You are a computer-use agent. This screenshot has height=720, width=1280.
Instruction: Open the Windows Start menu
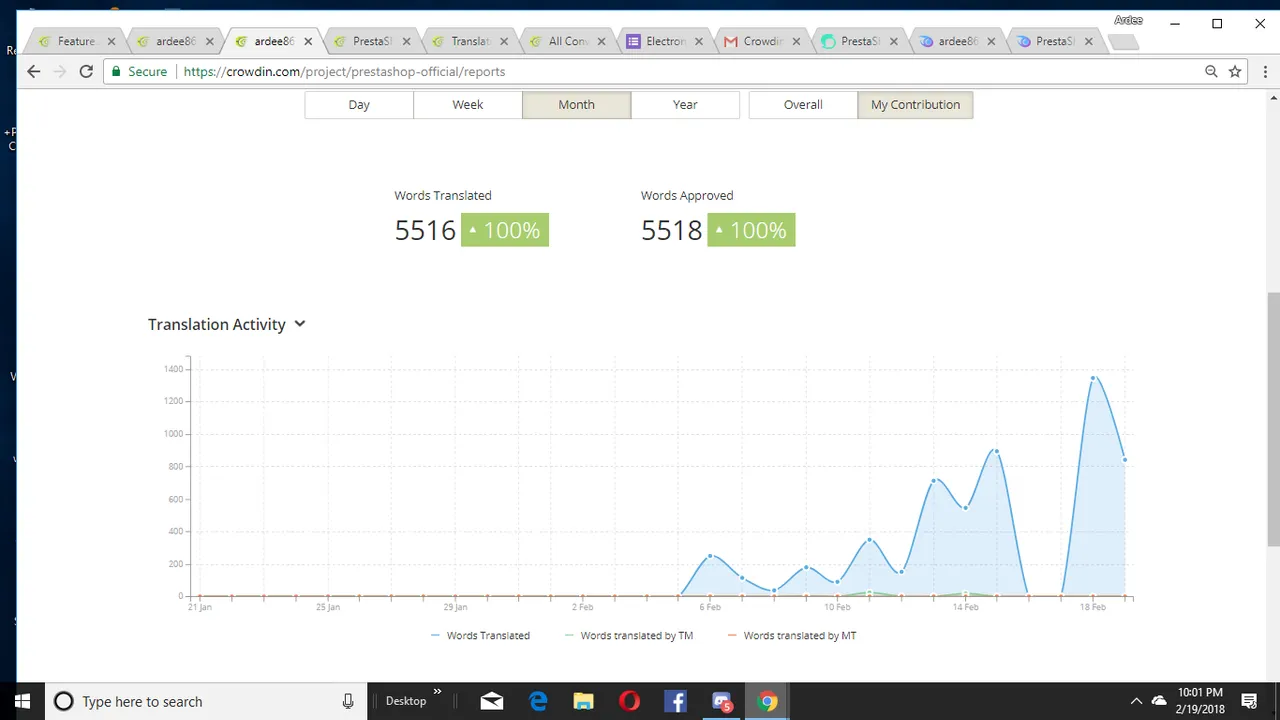click(x=22, y=701)
